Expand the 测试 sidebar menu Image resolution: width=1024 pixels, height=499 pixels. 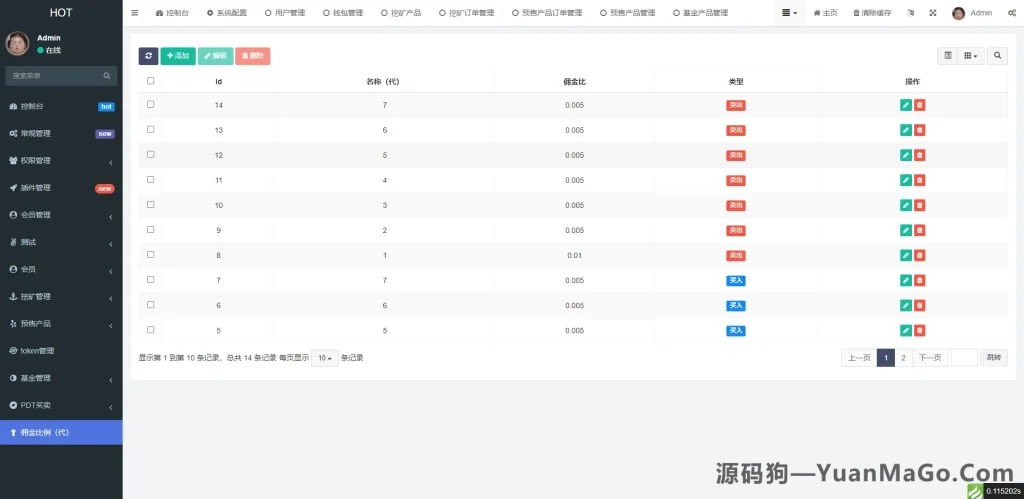point(61,242)
